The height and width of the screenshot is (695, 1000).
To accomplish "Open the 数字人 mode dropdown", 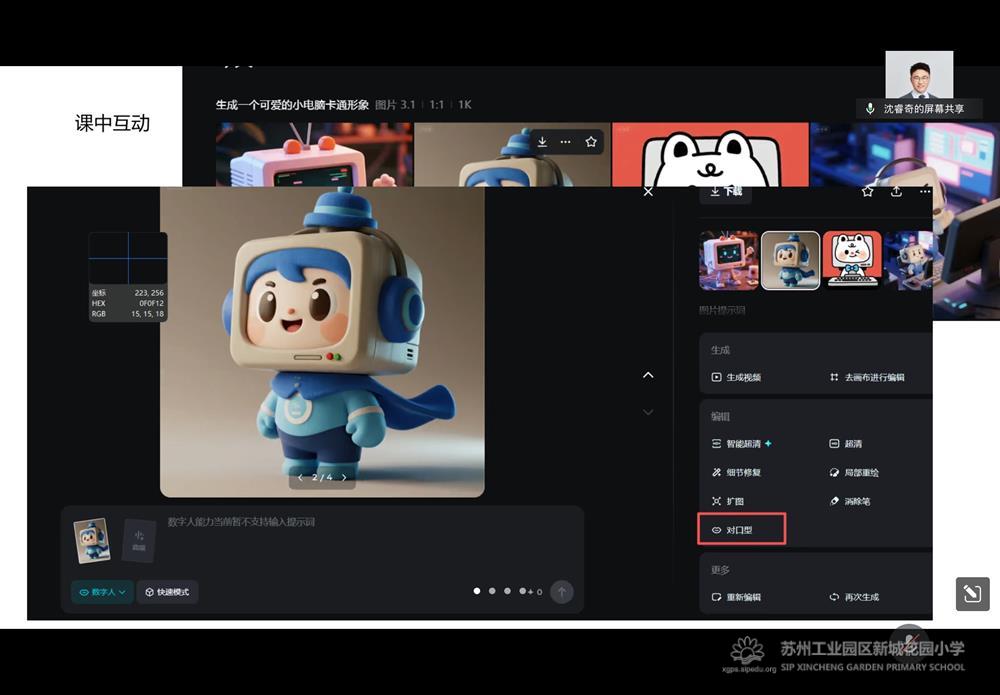I will click(102, 592).
